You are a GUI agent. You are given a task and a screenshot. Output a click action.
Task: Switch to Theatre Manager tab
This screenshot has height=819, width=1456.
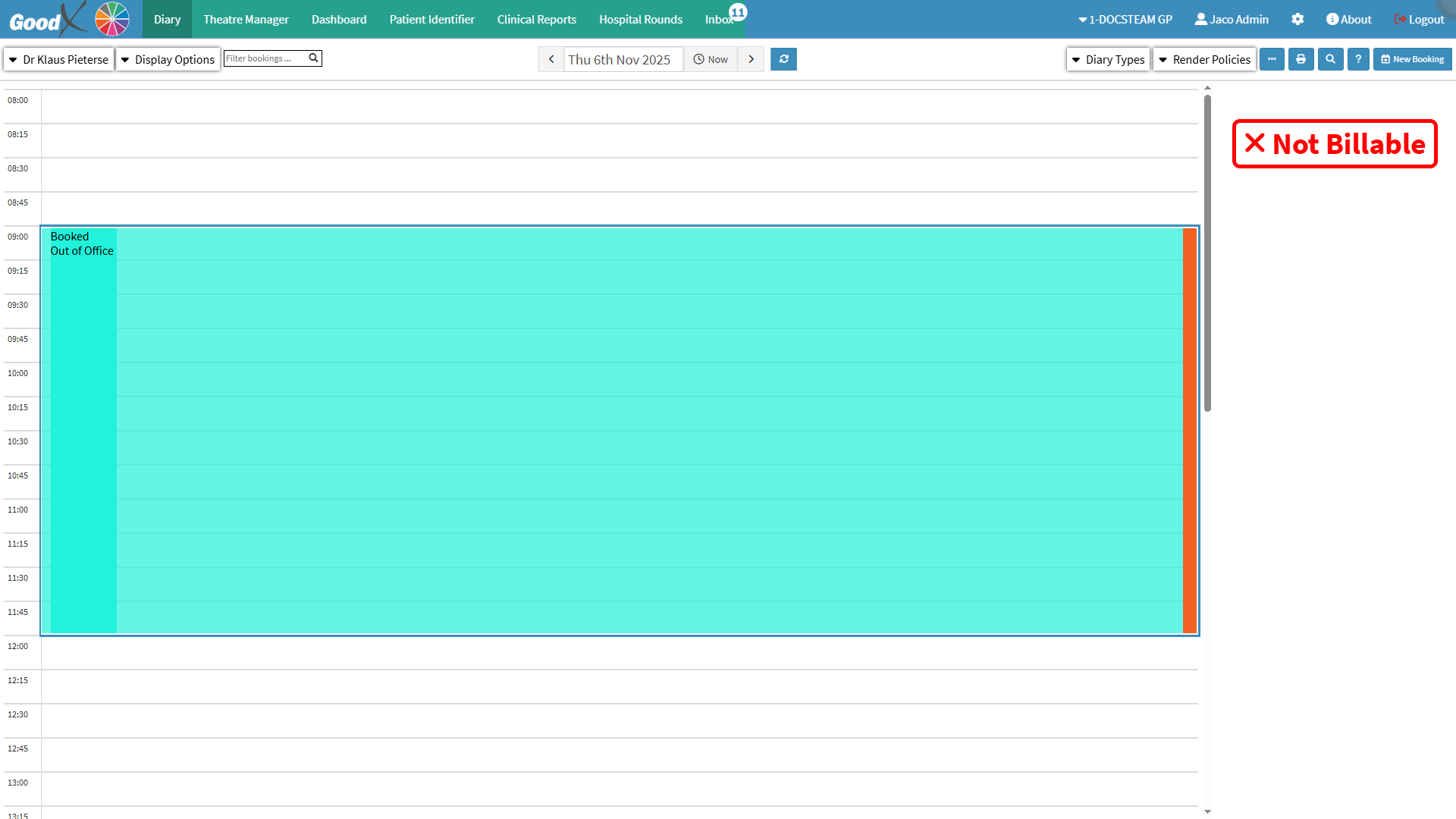246,20
